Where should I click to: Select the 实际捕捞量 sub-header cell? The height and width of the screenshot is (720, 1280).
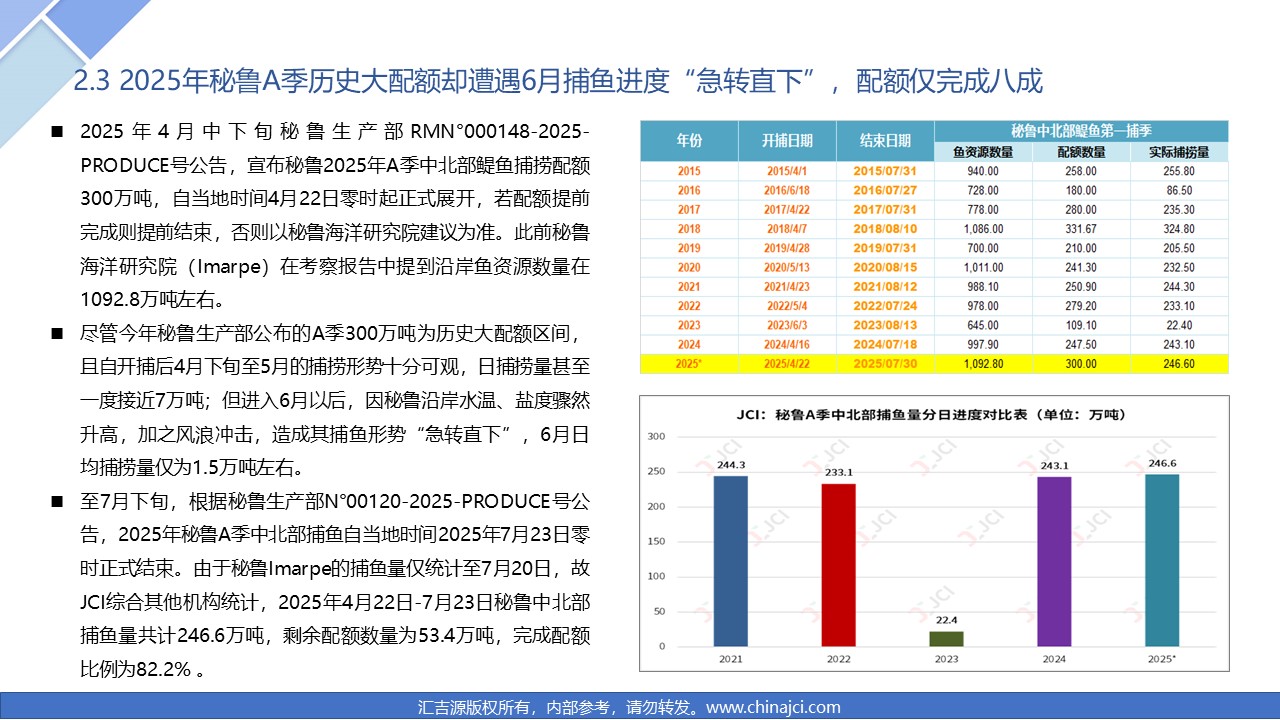1179,152
